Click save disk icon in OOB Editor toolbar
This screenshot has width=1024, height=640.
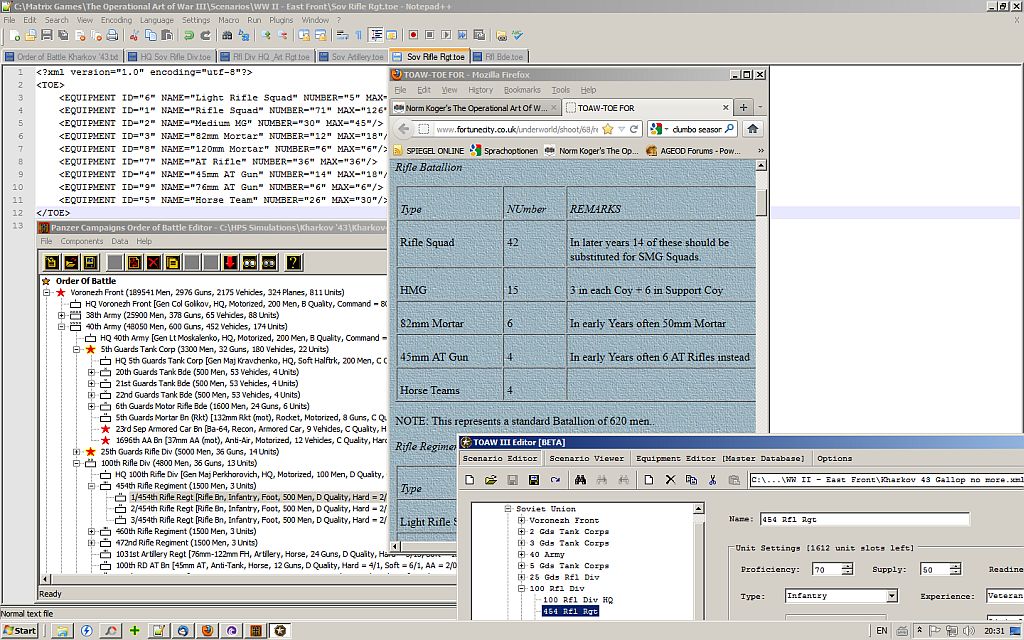coord(90,263)
